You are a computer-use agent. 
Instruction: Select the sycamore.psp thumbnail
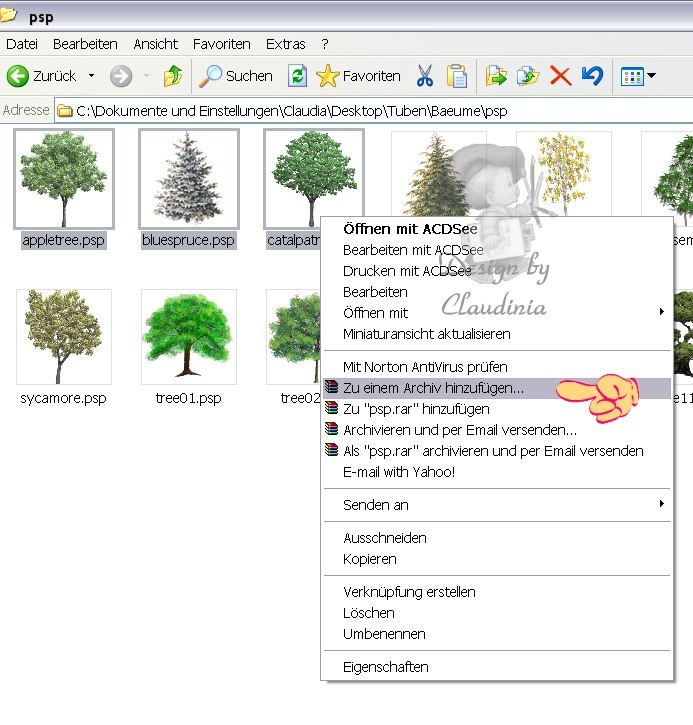64,337
